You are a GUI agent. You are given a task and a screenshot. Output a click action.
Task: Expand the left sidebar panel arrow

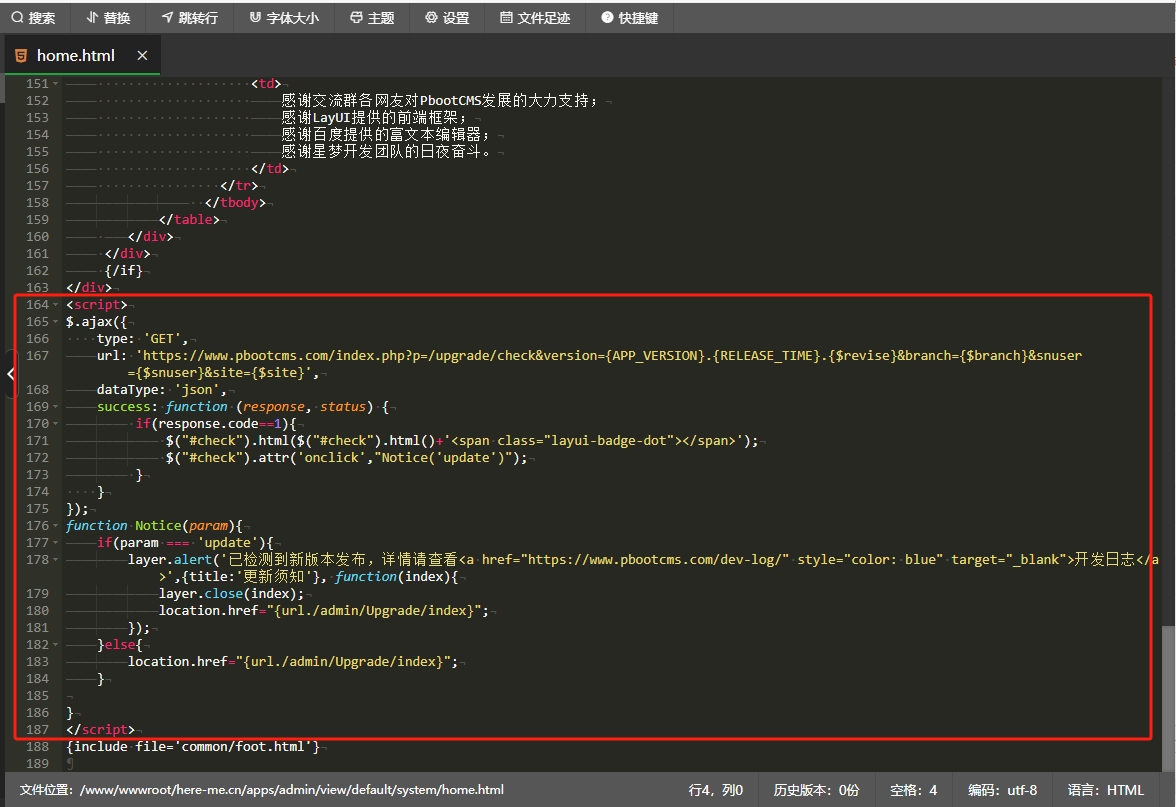[10, 374]
